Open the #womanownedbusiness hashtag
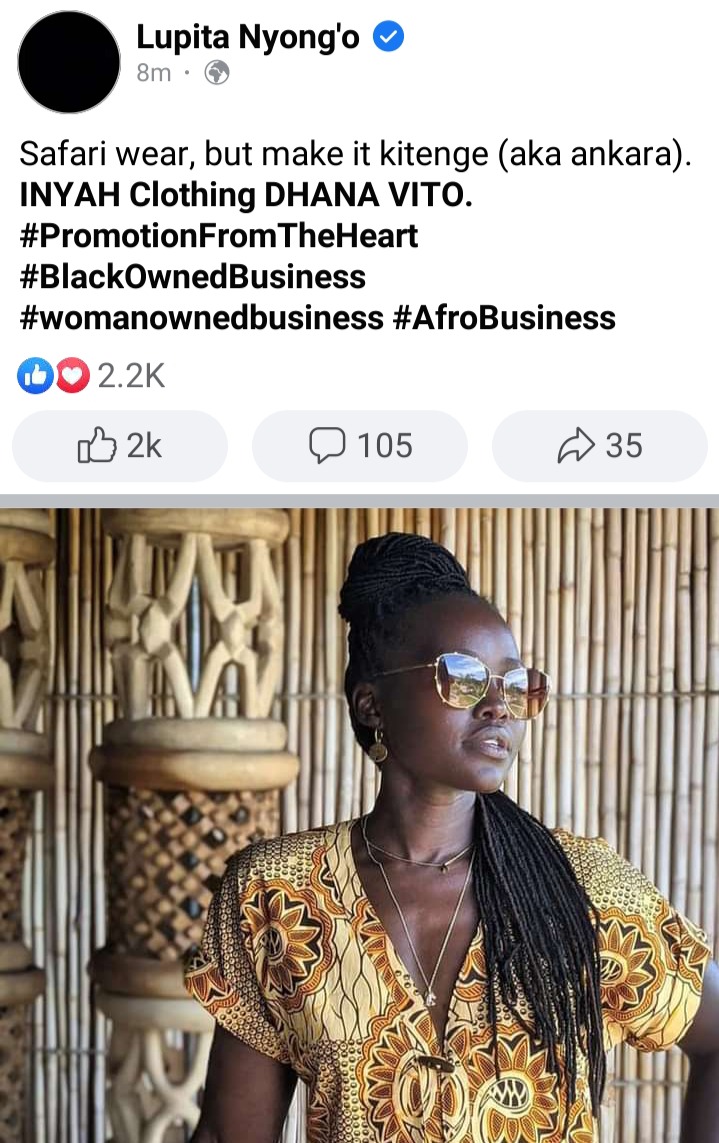This screenshot has height=1143, width=719. [x=201, y=318]
